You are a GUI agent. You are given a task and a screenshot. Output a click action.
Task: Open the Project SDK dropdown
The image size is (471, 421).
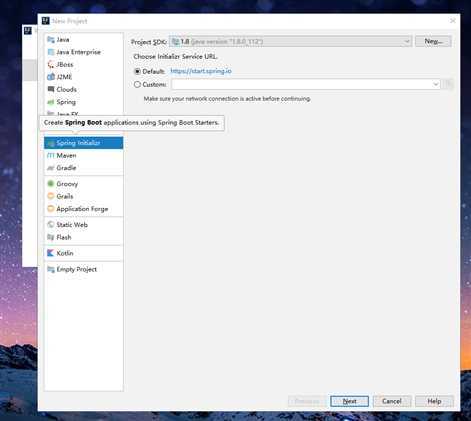tap(291, 41)
